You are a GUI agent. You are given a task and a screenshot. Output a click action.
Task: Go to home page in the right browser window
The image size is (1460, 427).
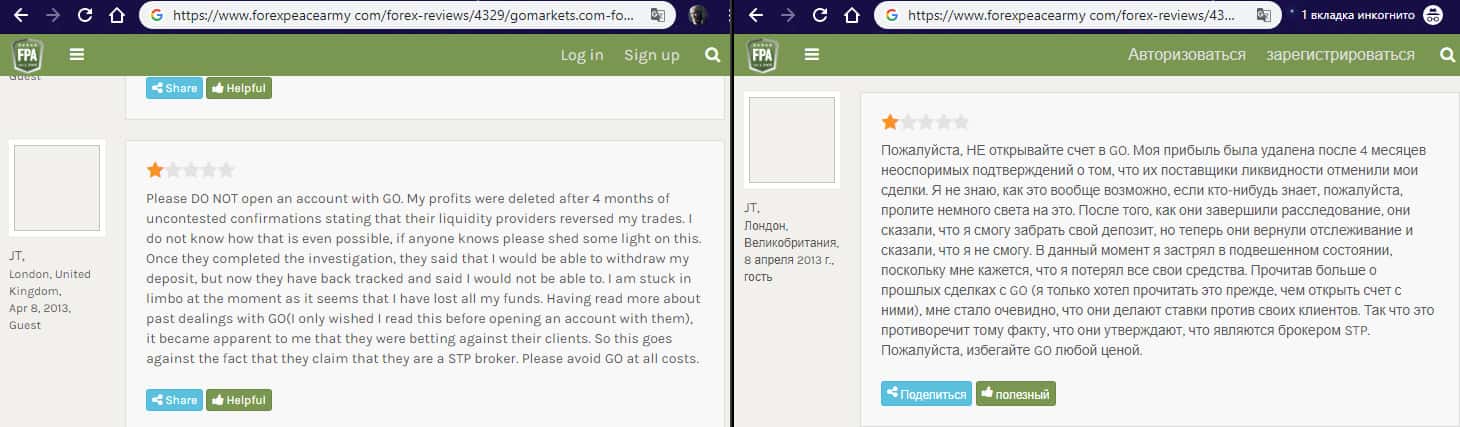pyautogui.click(x=851, y=16)
